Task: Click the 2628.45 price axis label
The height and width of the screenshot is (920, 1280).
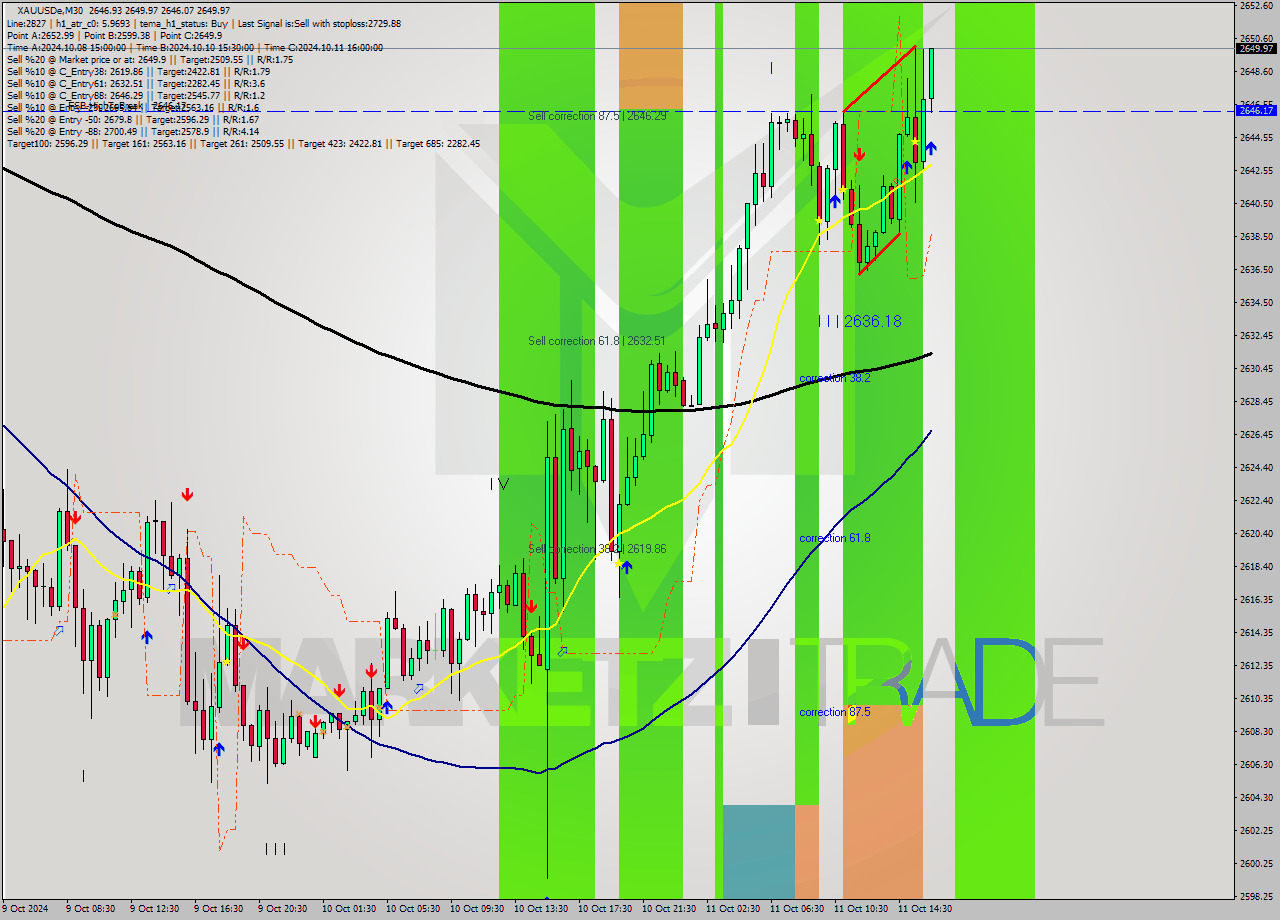Action: click(1256, 402)
